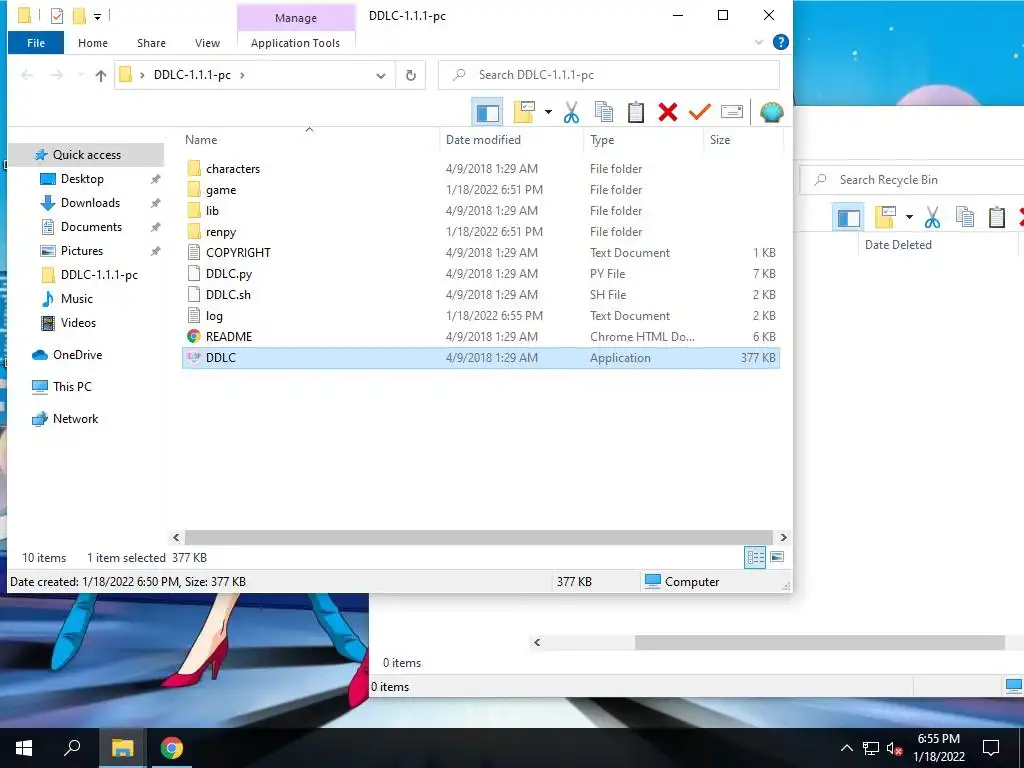This screenshot has width=1024, height=768.
Task: Open Documents in navigation pane
Action: 91,227
